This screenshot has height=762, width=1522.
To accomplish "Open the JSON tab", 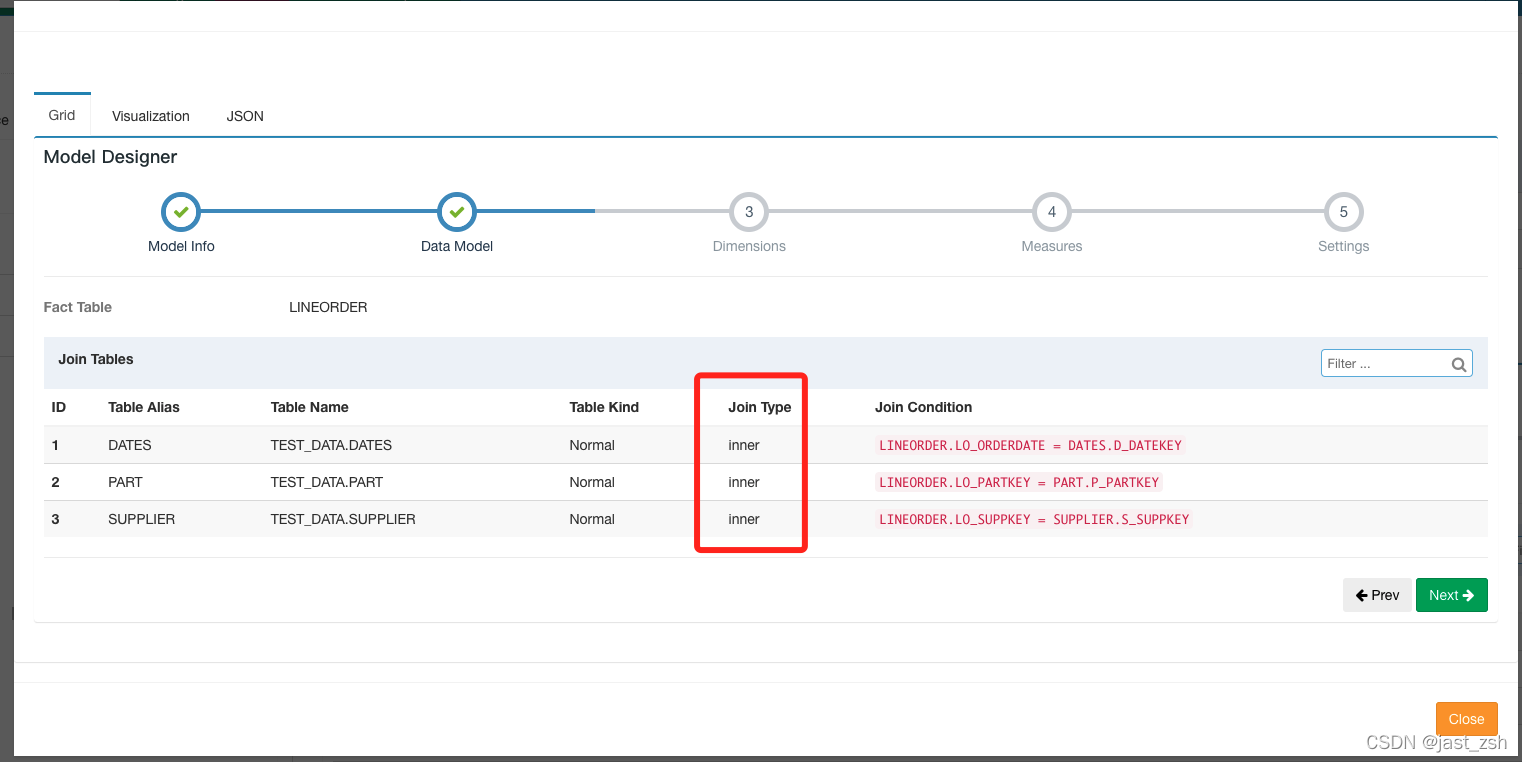I will (245, 116).
